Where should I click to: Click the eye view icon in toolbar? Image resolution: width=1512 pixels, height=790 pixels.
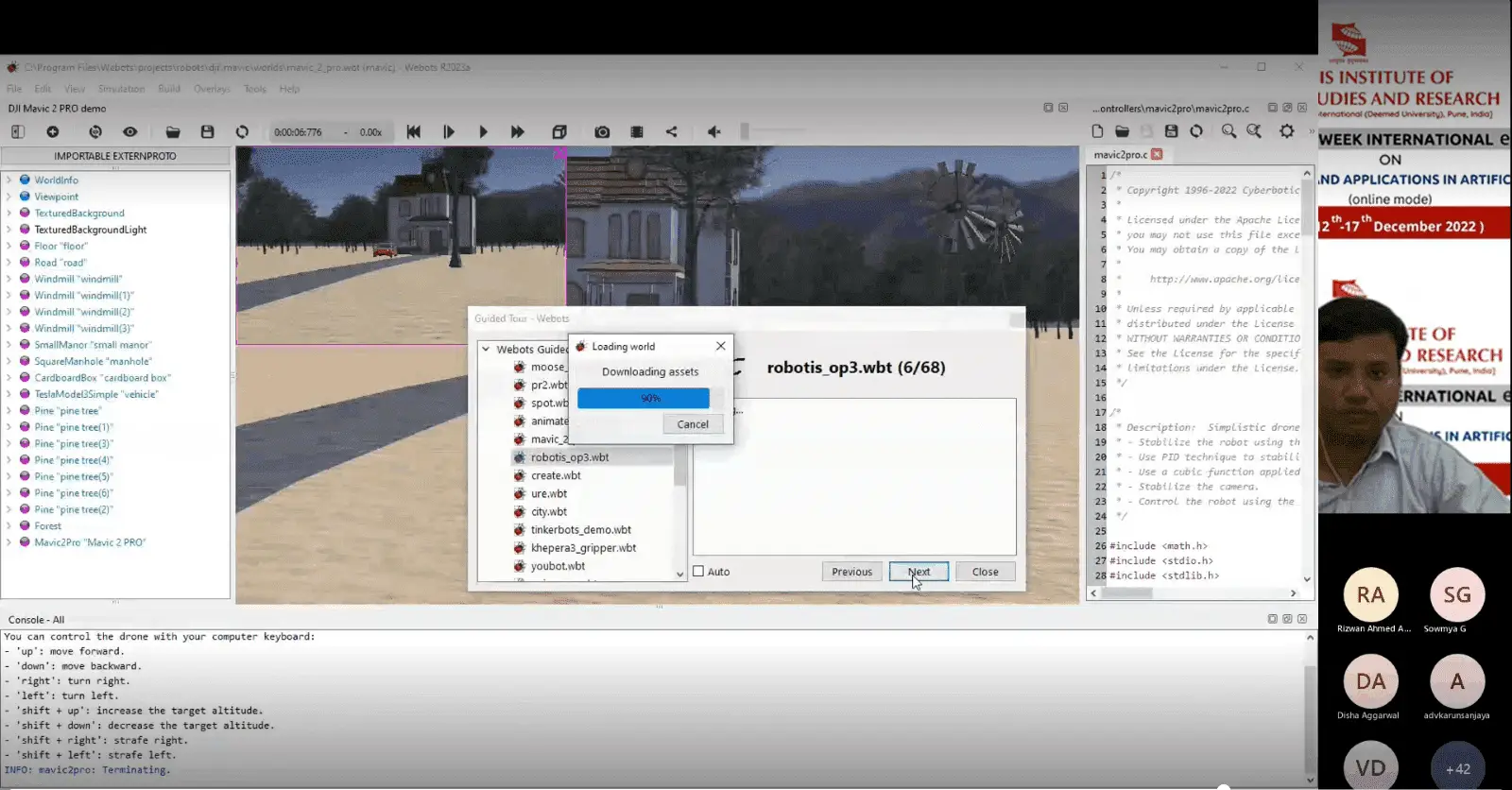pyautogui.click(x=130, y=132)
